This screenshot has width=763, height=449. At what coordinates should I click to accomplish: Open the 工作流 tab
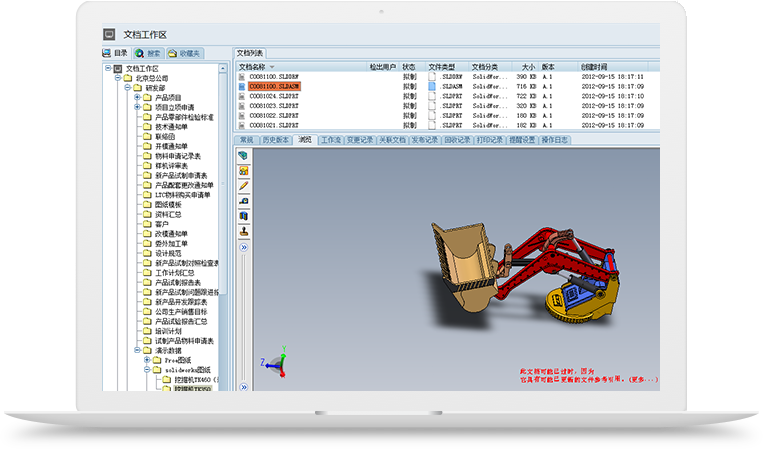pyautogui.click(x=330, y=140)
